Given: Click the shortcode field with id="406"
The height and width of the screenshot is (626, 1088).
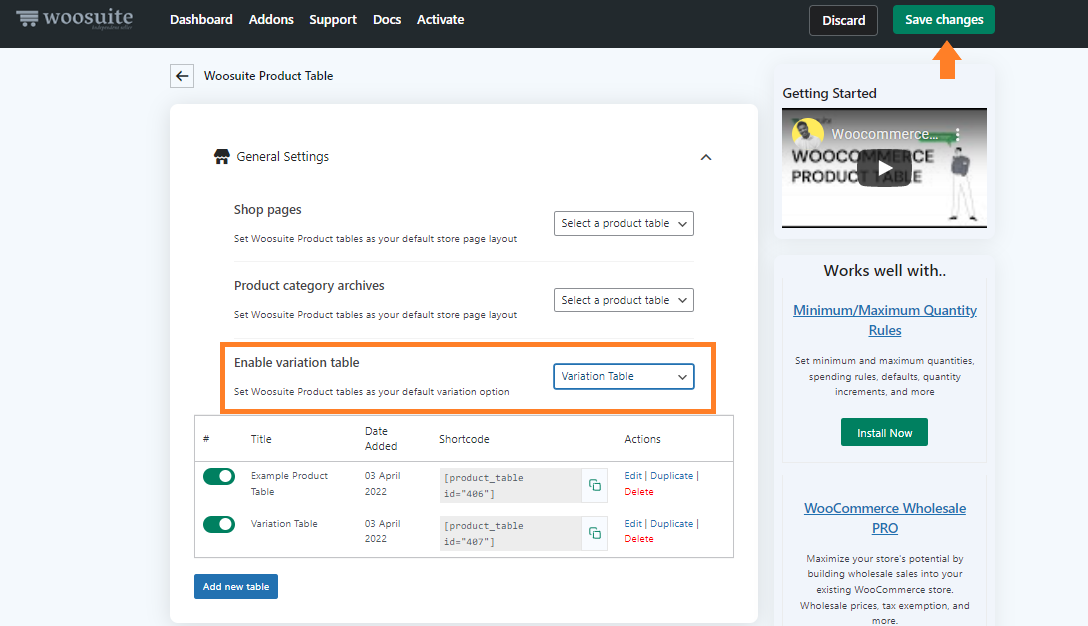Looking at the screenshot, I should point(511,485).
